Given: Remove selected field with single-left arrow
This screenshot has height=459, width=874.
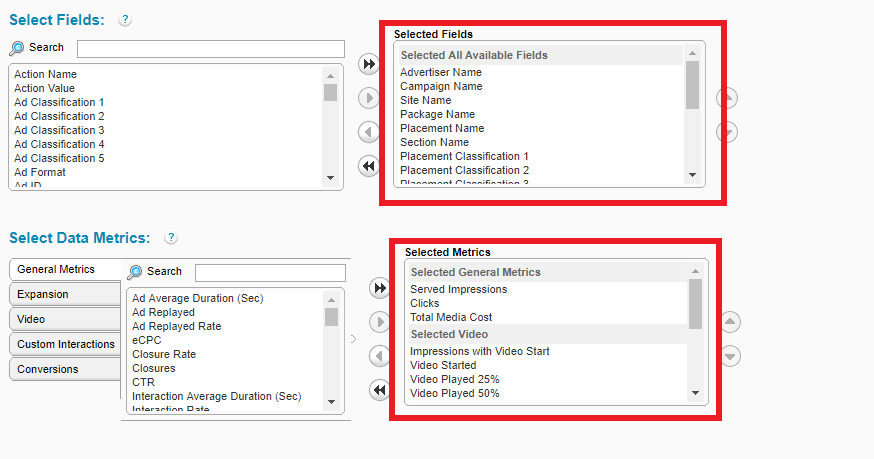Looking at the screenshot, I should tap(368, 132).
